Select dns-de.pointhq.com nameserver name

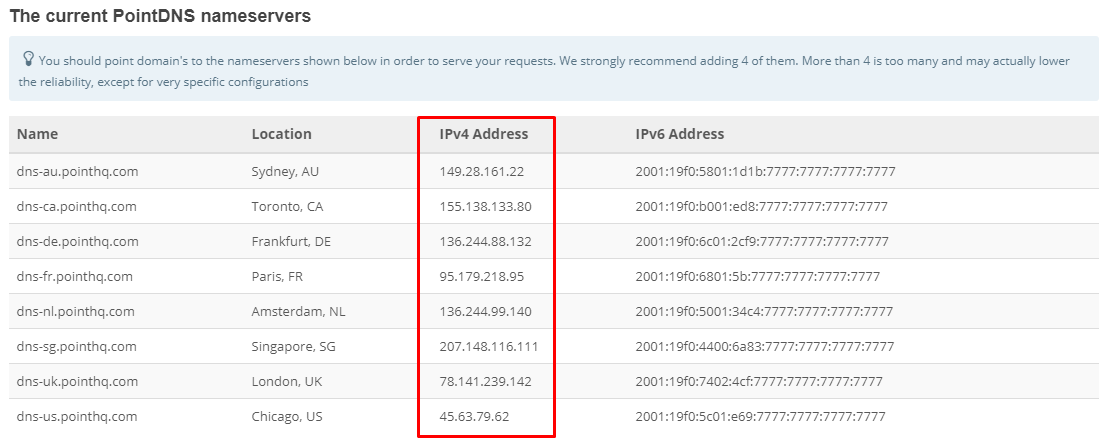pos(77,241)
